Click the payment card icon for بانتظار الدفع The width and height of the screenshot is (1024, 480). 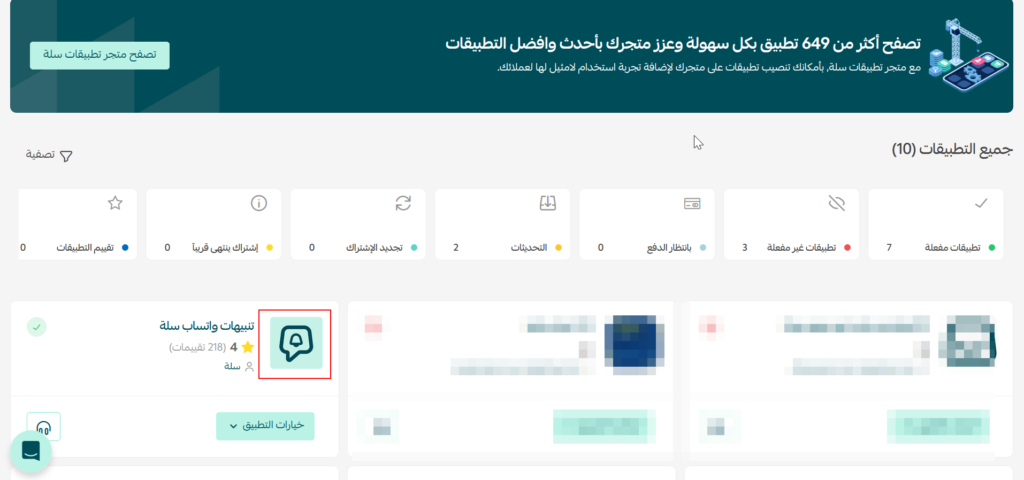pos(691,203)
